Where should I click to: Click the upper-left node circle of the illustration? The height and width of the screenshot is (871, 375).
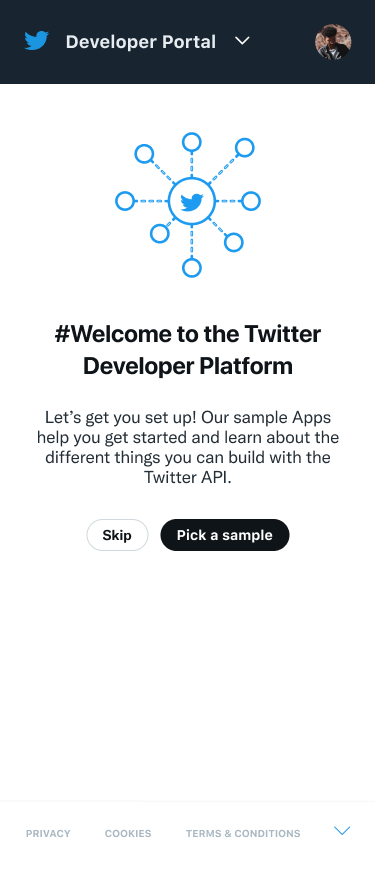144,154
